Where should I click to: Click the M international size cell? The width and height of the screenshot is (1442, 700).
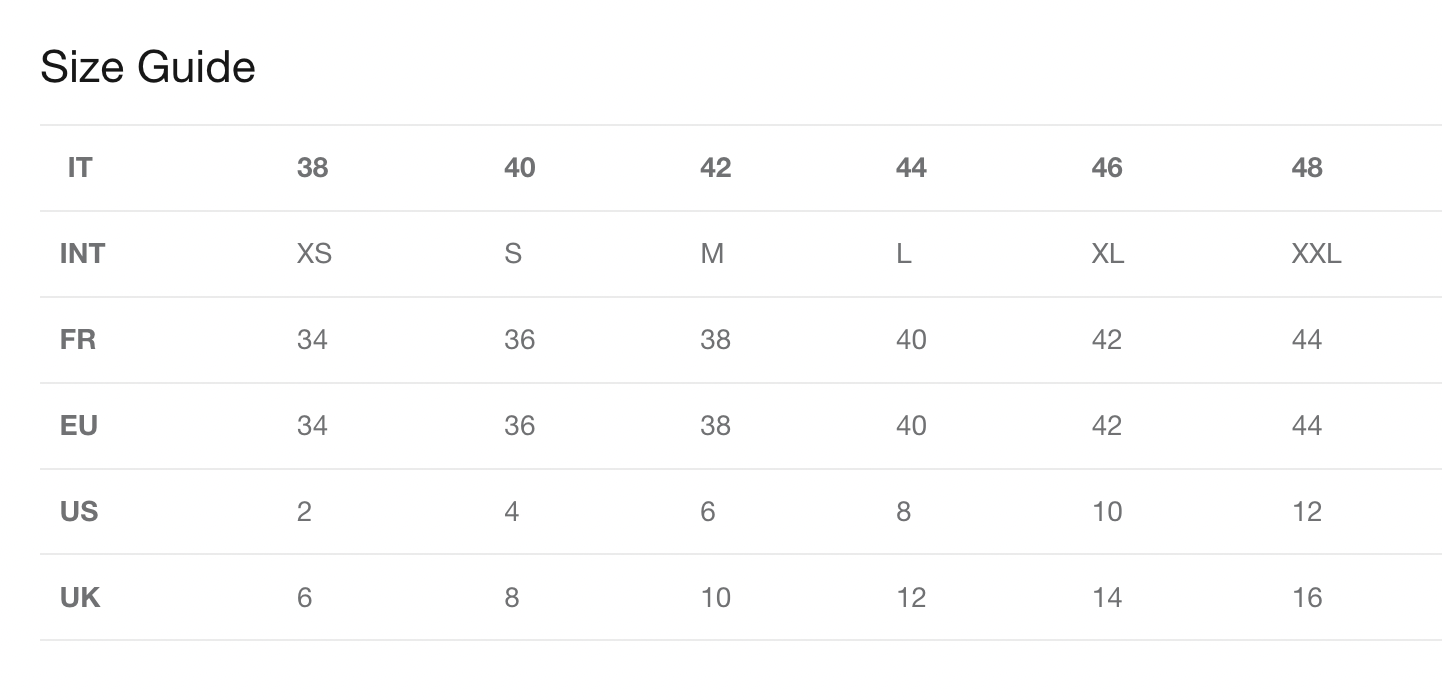pyautogui.click(x=712, y=254)
